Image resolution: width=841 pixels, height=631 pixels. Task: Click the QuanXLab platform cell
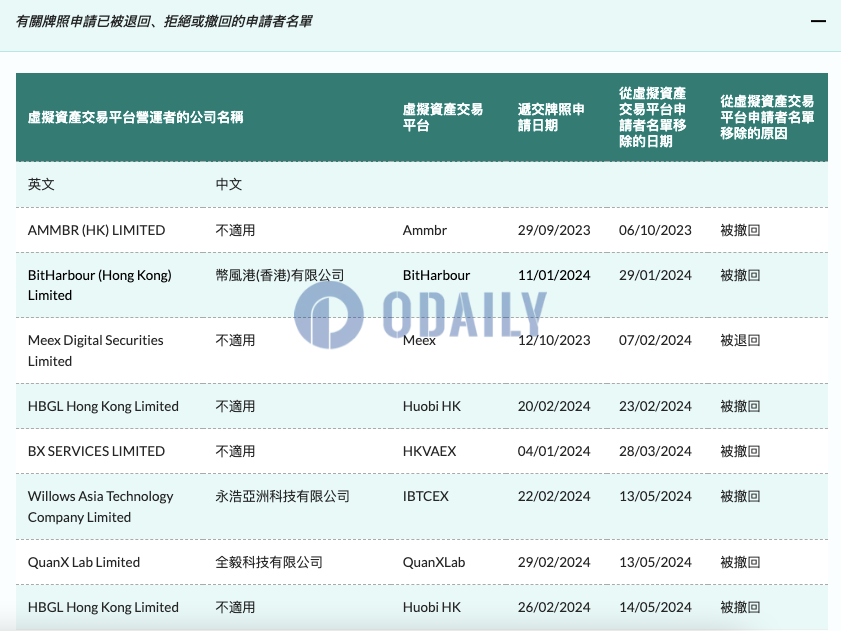(434, 562)
